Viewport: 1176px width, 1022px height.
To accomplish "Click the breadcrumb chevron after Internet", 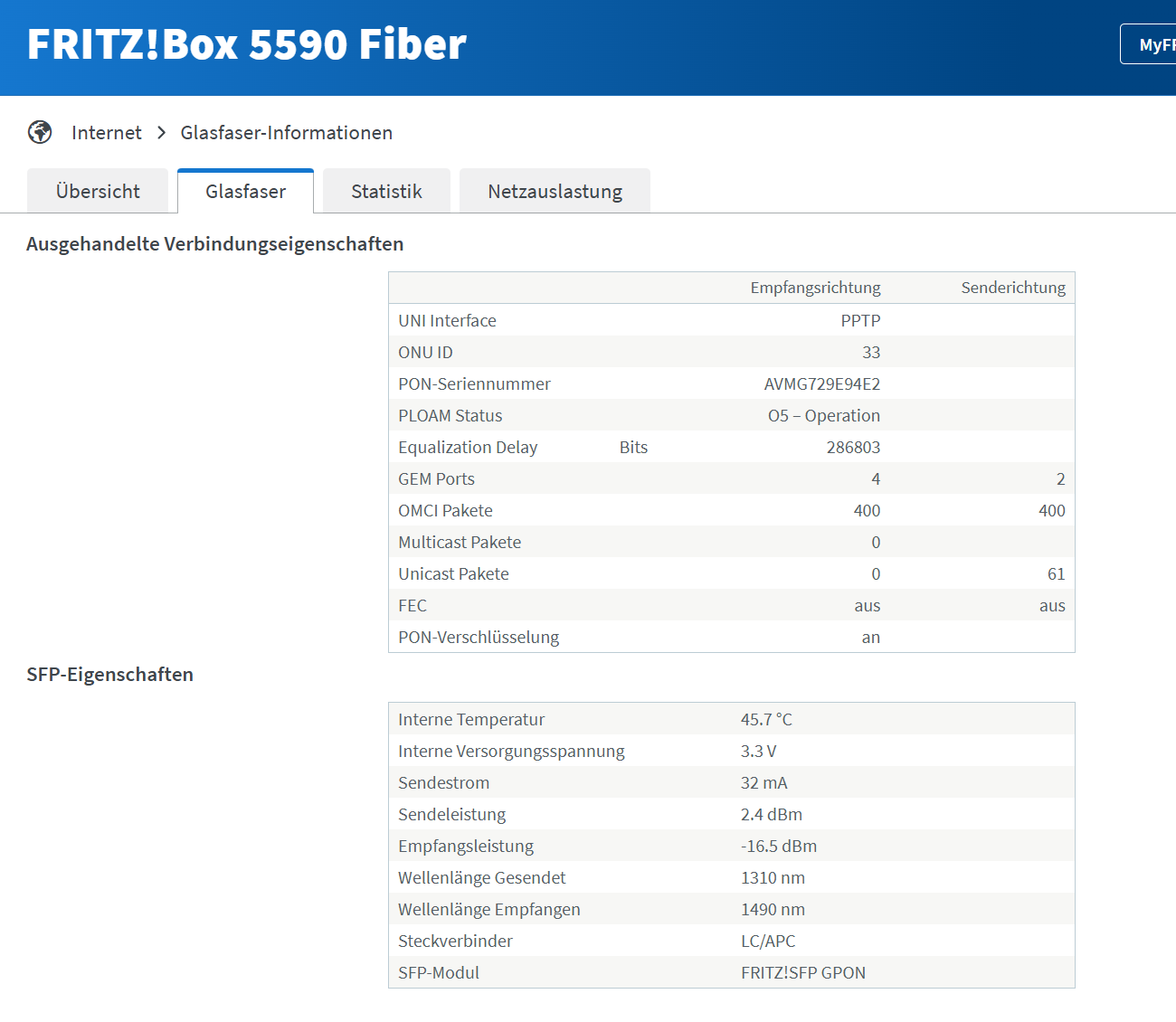I will 161,133.
